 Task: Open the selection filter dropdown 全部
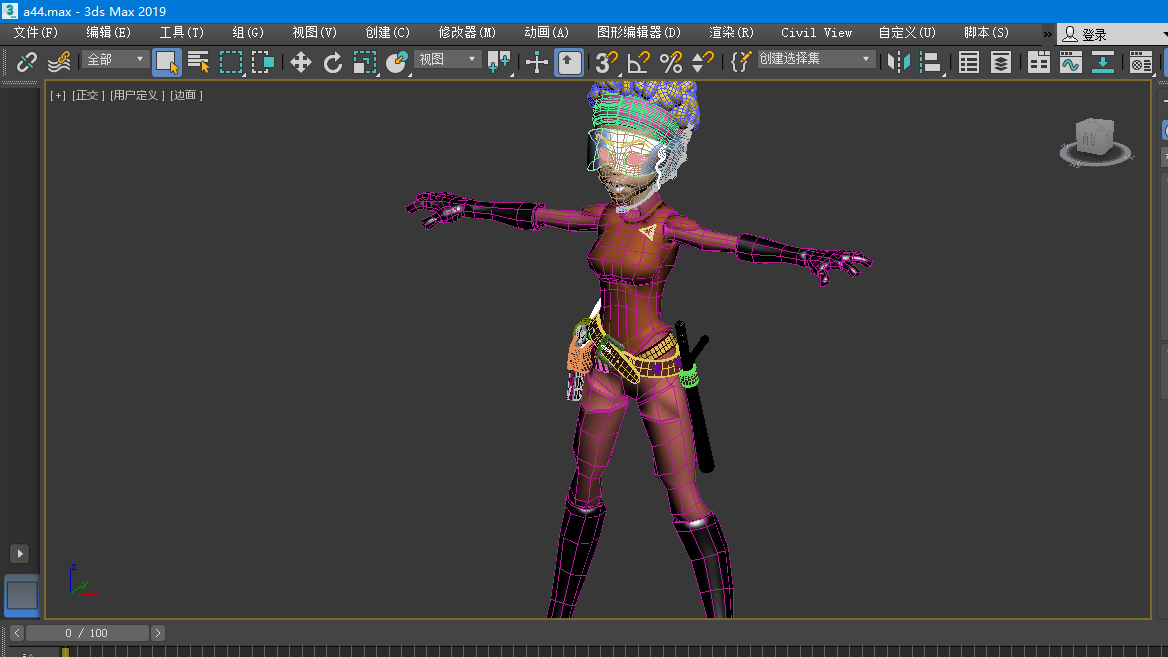(x=115, y=60)
